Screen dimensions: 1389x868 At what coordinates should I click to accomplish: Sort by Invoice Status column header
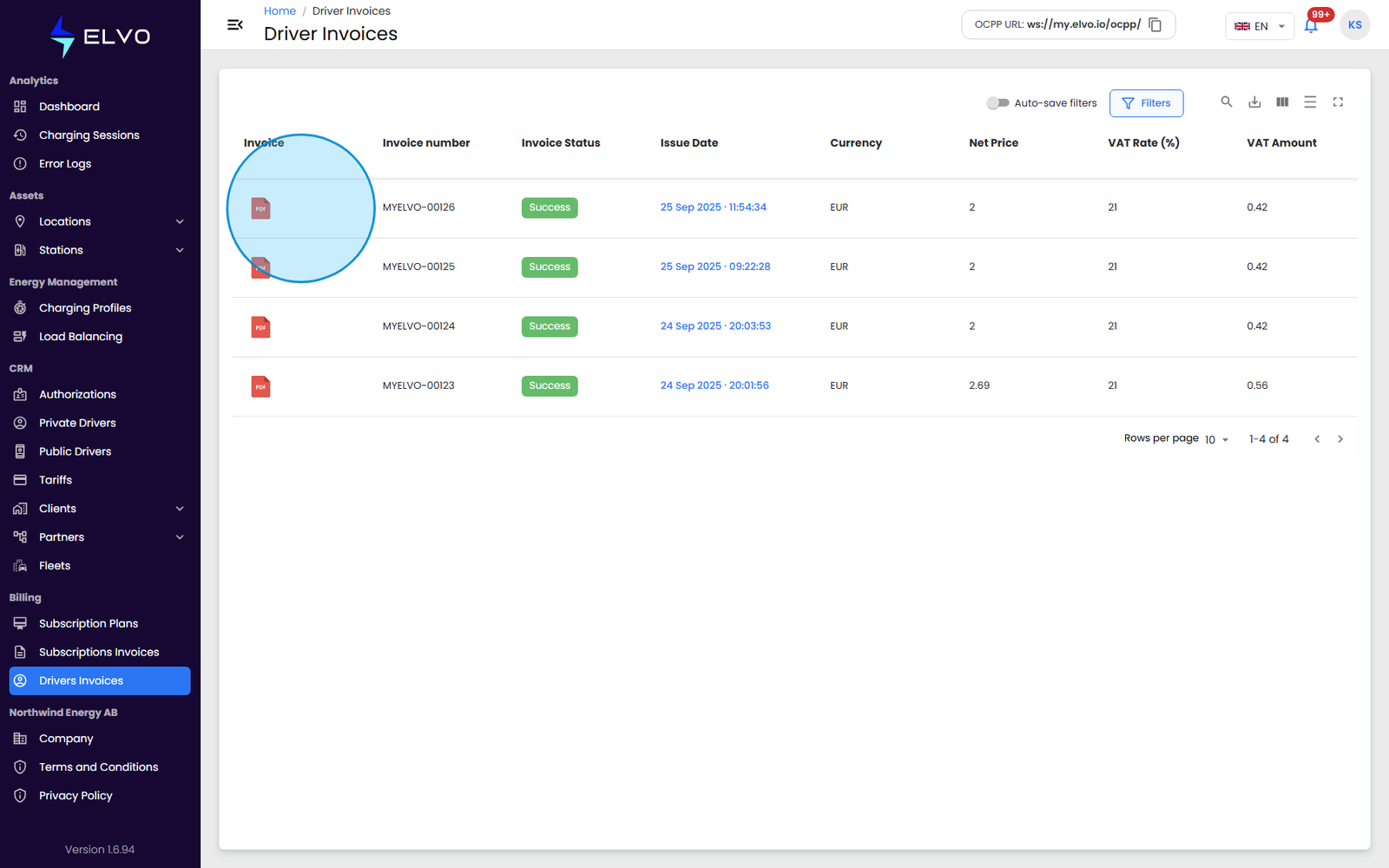pyautogui.click(x=561, y=143)
